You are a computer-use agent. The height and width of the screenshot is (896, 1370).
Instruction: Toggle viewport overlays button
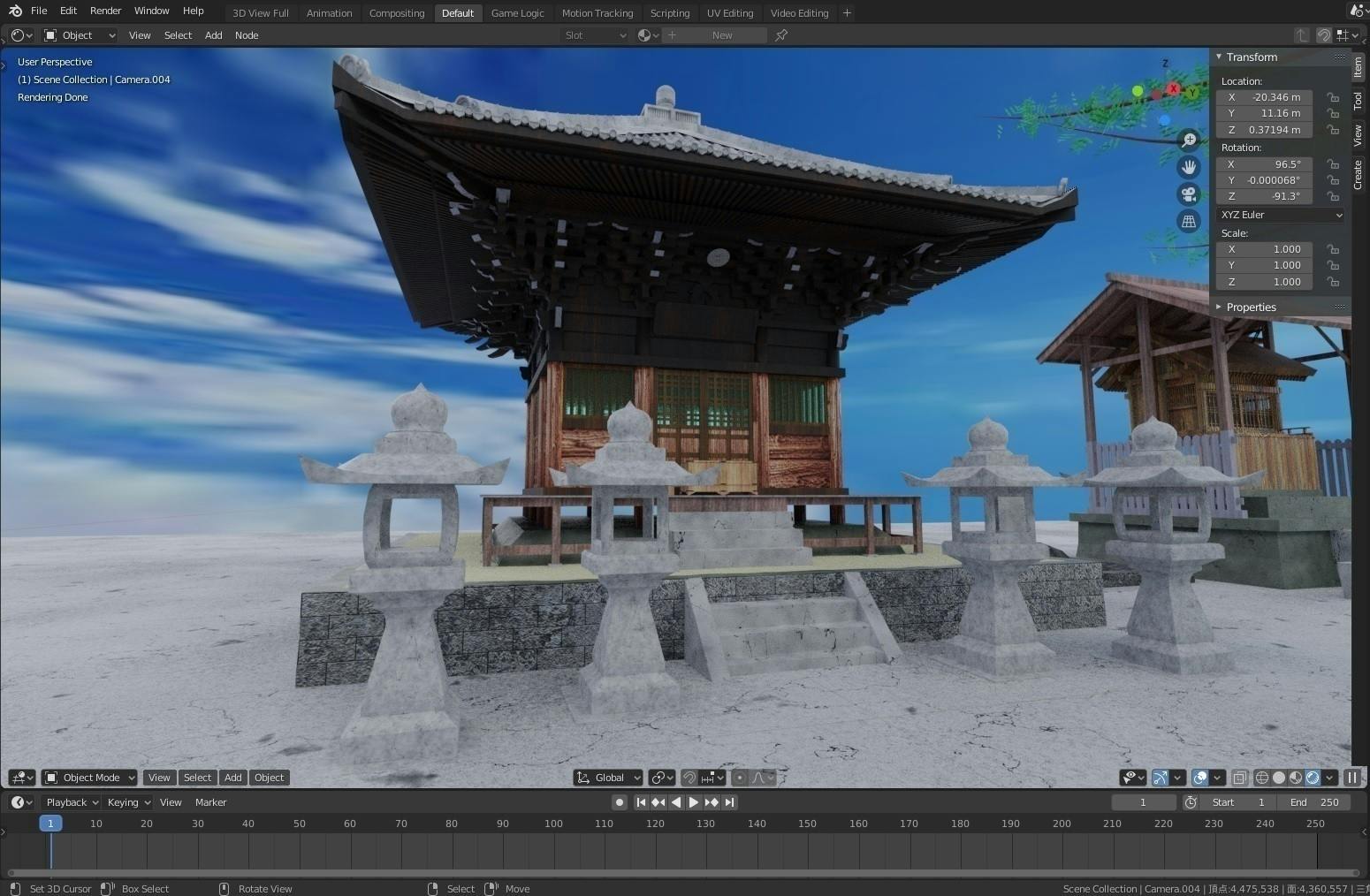1200,778
